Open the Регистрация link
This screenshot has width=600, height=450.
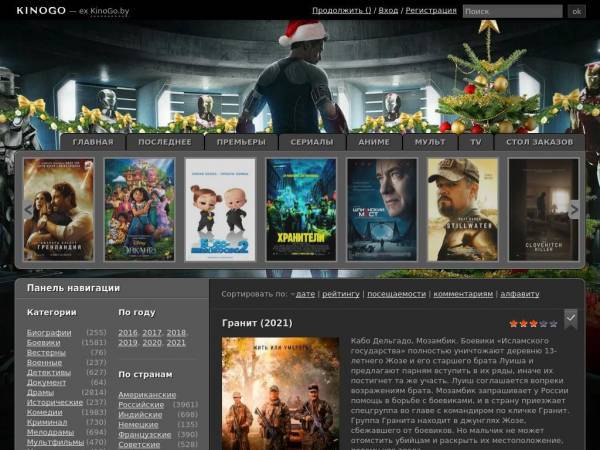[x=431, y=11]
